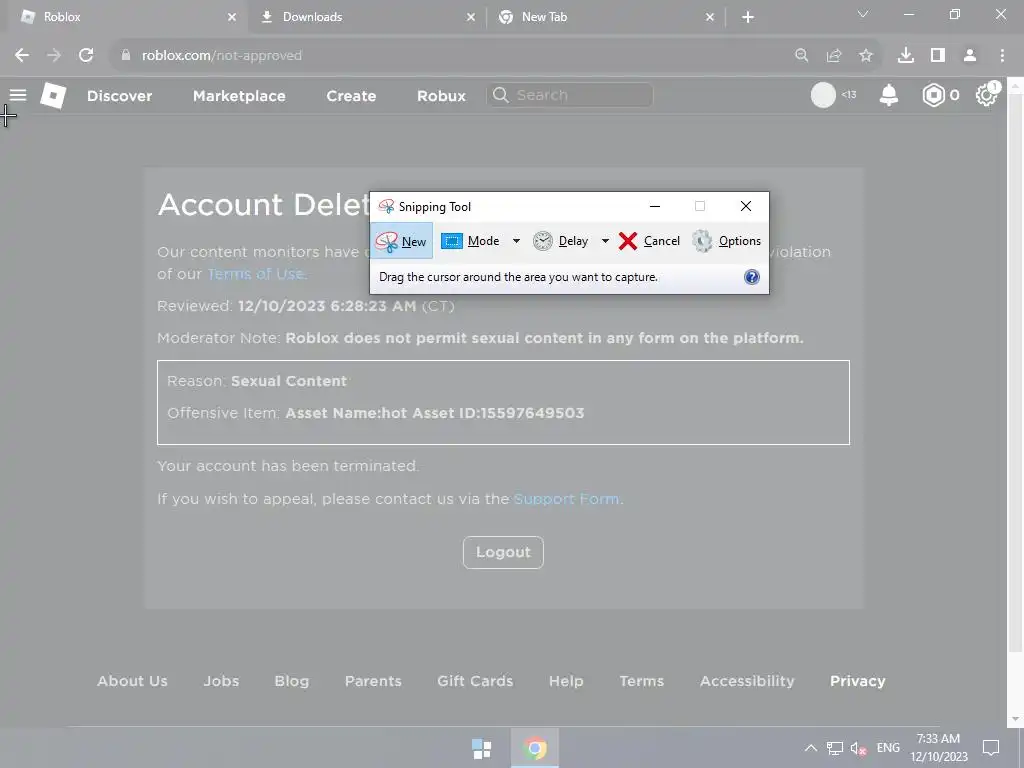Viewport: 1024px width, 768px height.
Task: Click the Roblox search field
Action: pos(569,95)
